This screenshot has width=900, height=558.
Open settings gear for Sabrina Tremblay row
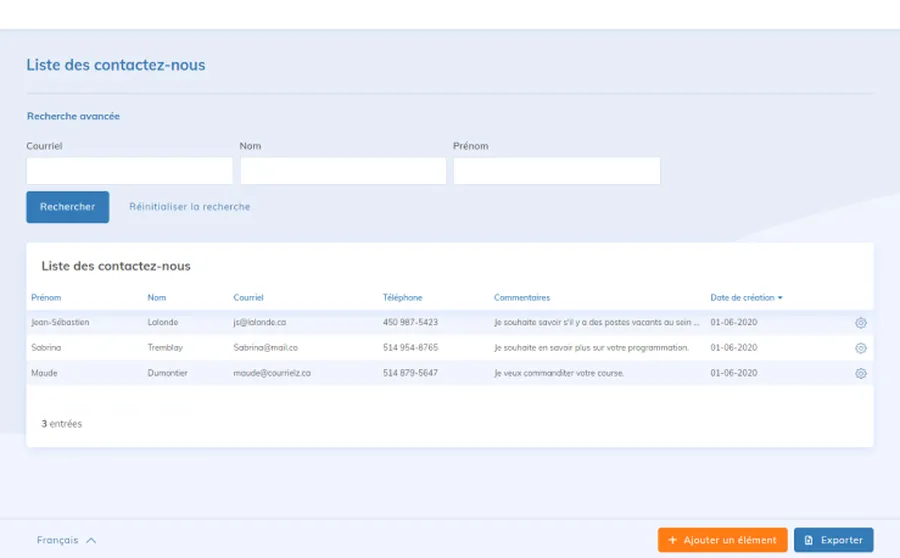(860, 348)
